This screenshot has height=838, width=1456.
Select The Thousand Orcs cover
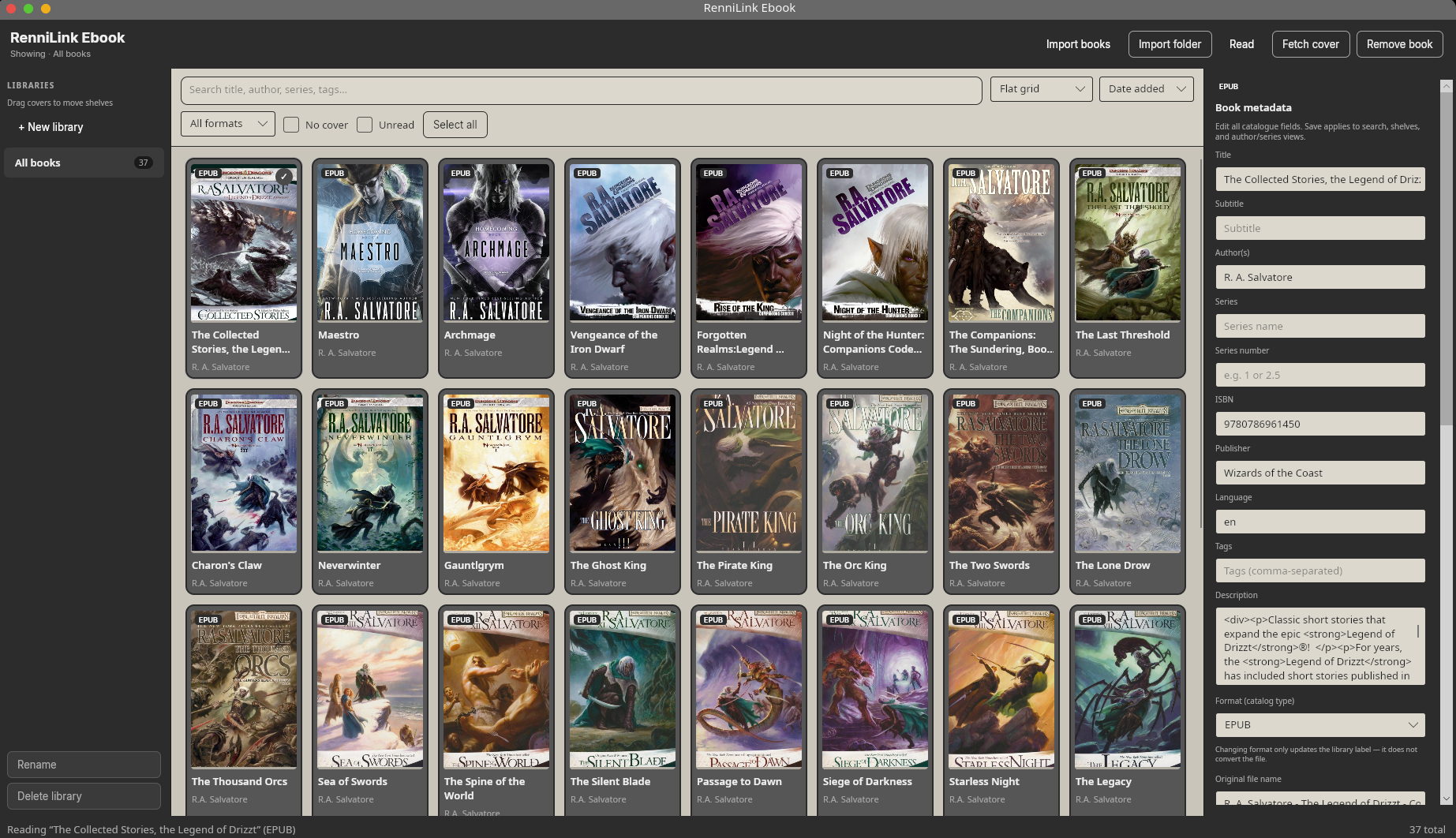[244, 689]
